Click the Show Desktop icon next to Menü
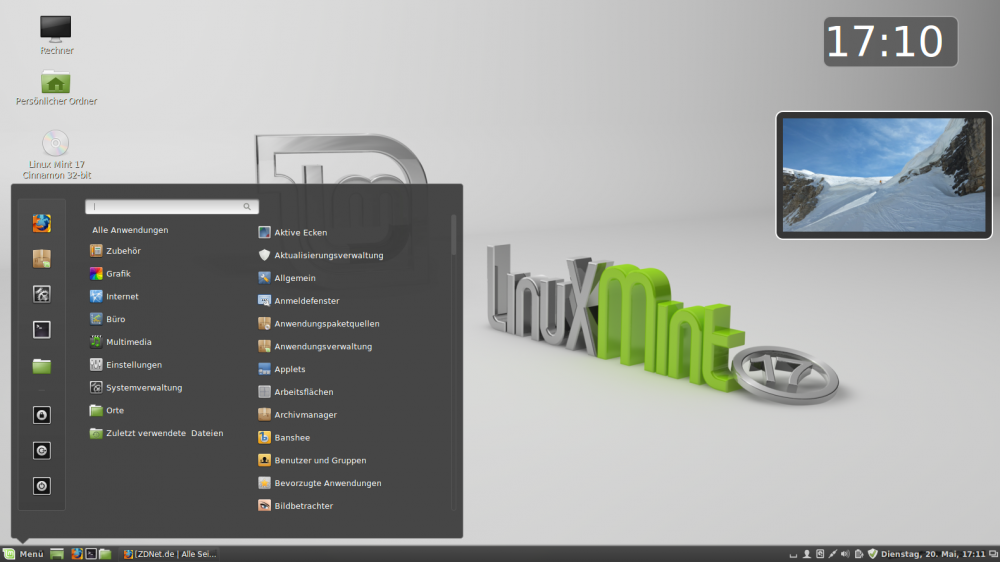Viewport: 1000px width, 562px height. (57, 554)
